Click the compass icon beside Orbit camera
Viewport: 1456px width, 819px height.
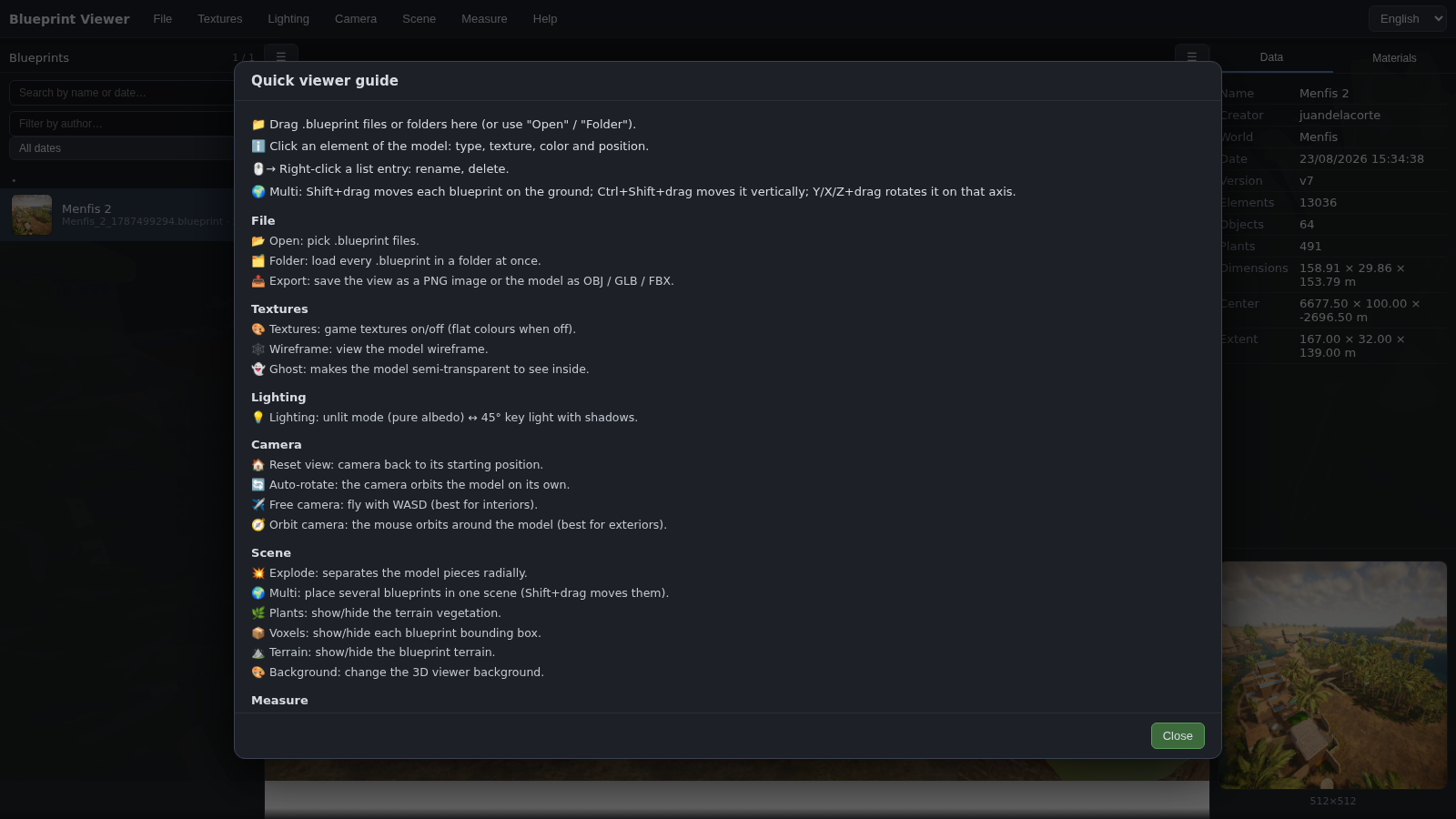[258, 525]
